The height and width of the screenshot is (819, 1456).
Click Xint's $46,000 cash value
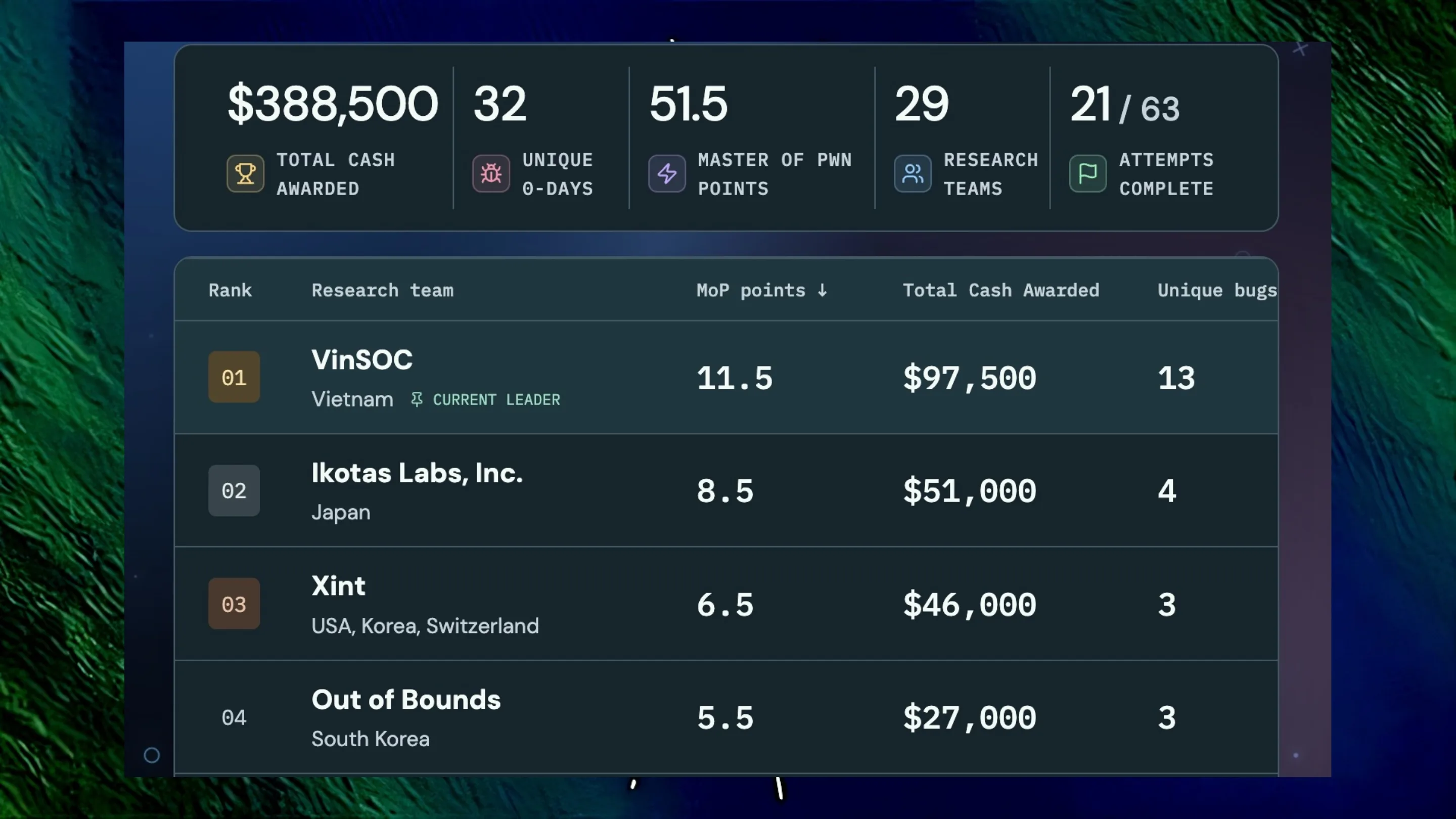coord(970,605)
